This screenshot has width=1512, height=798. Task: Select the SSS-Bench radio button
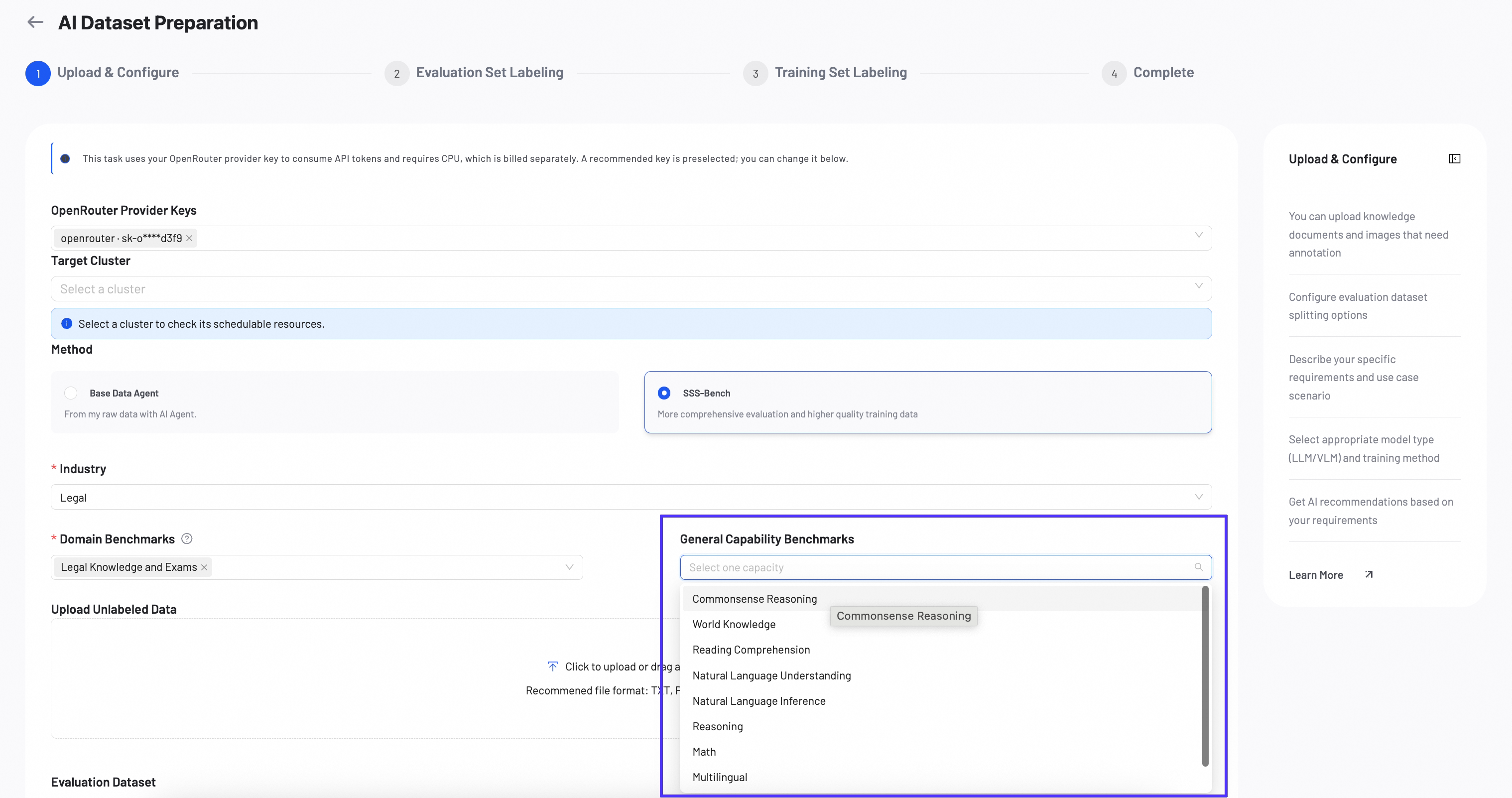(x=664, y=393)
